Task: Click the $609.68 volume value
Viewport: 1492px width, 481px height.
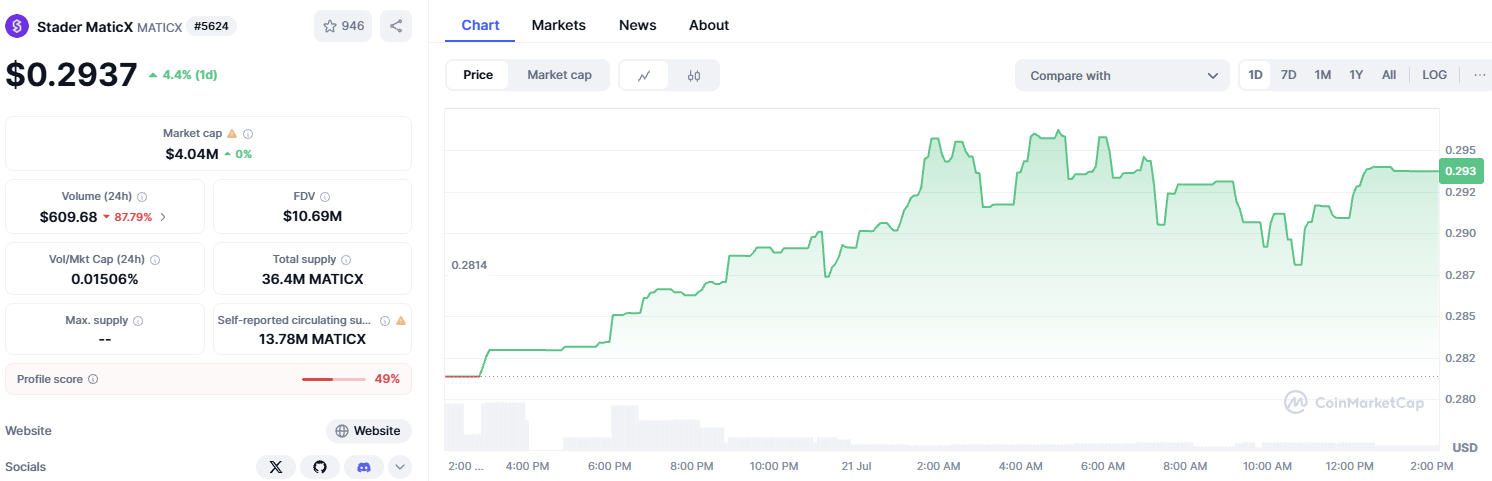Action: pos(68,217)
